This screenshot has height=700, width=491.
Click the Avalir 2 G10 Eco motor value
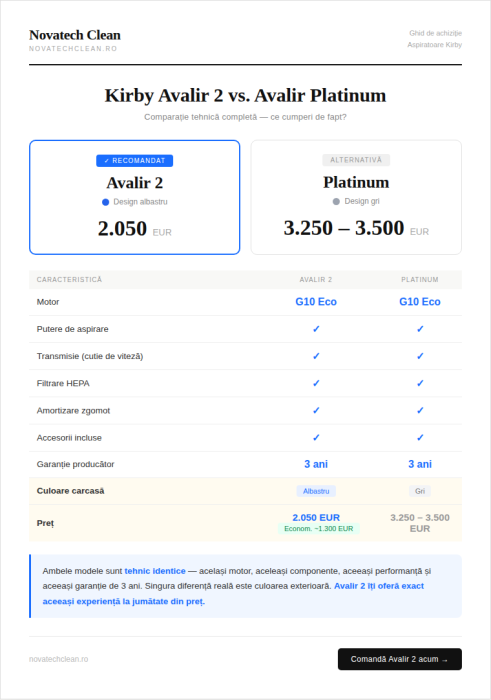(316, 302)
